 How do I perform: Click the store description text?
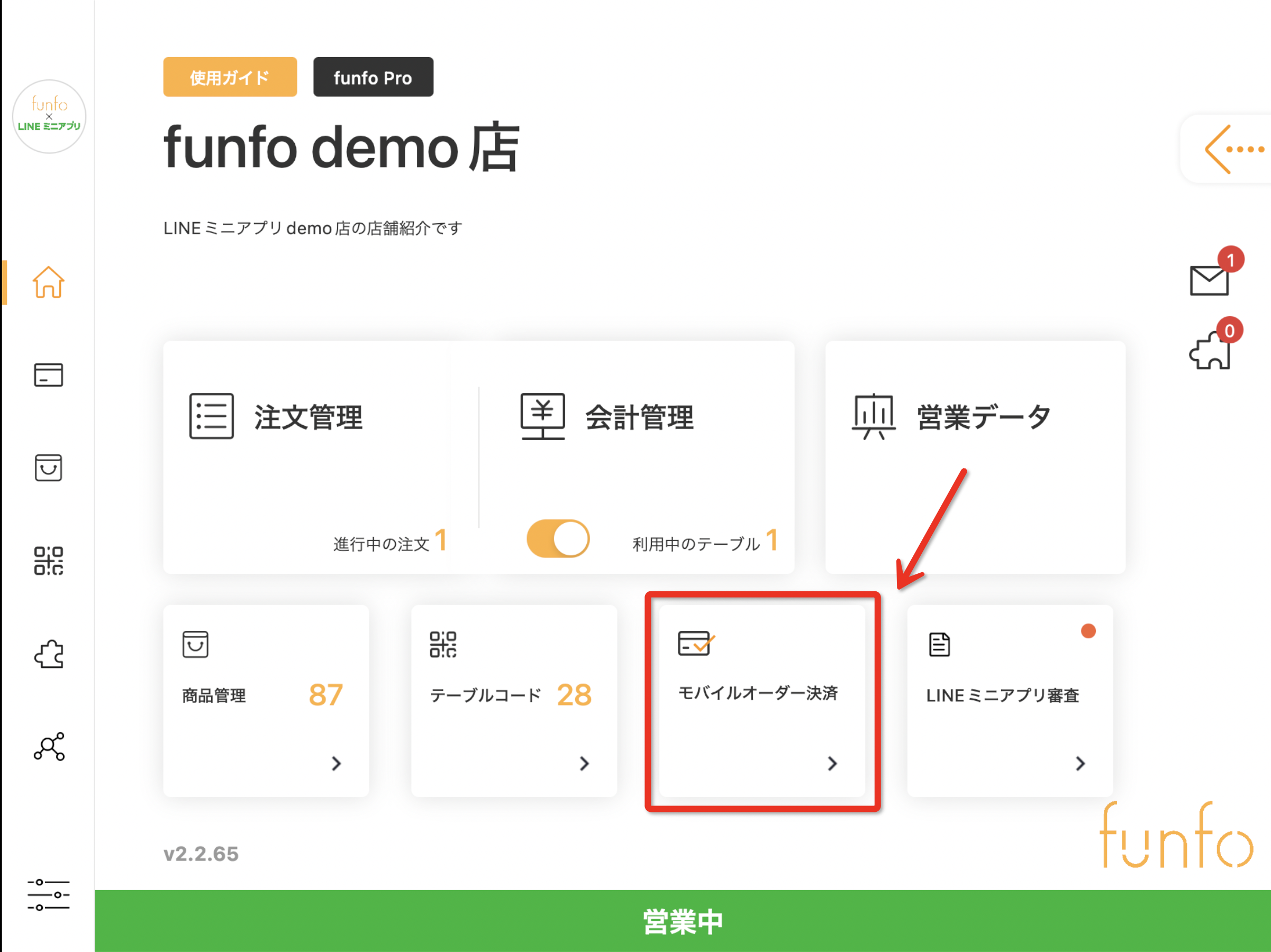pyautogui.click(x=313, y=228)
